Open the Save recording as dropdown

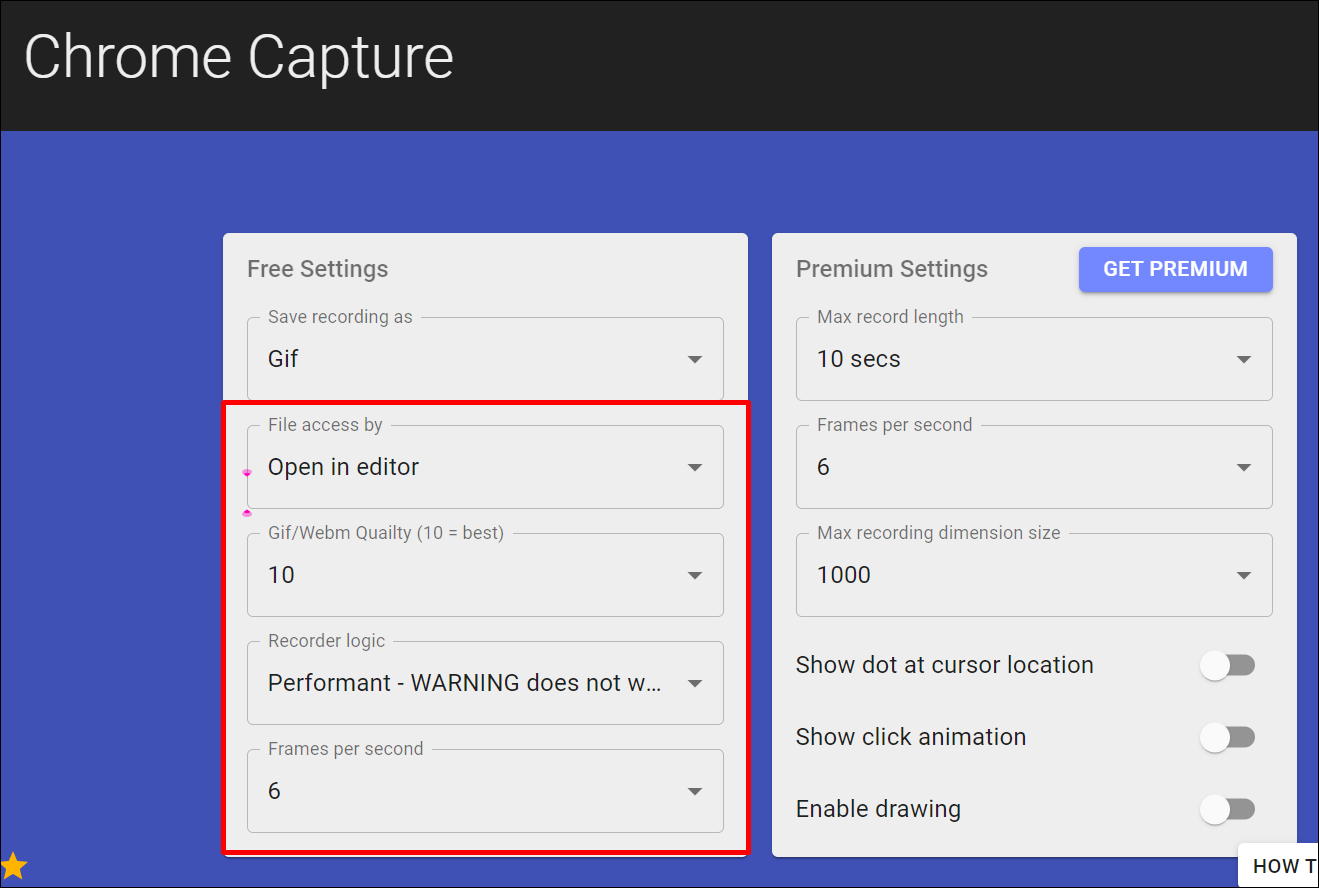(x=485, y=359)
